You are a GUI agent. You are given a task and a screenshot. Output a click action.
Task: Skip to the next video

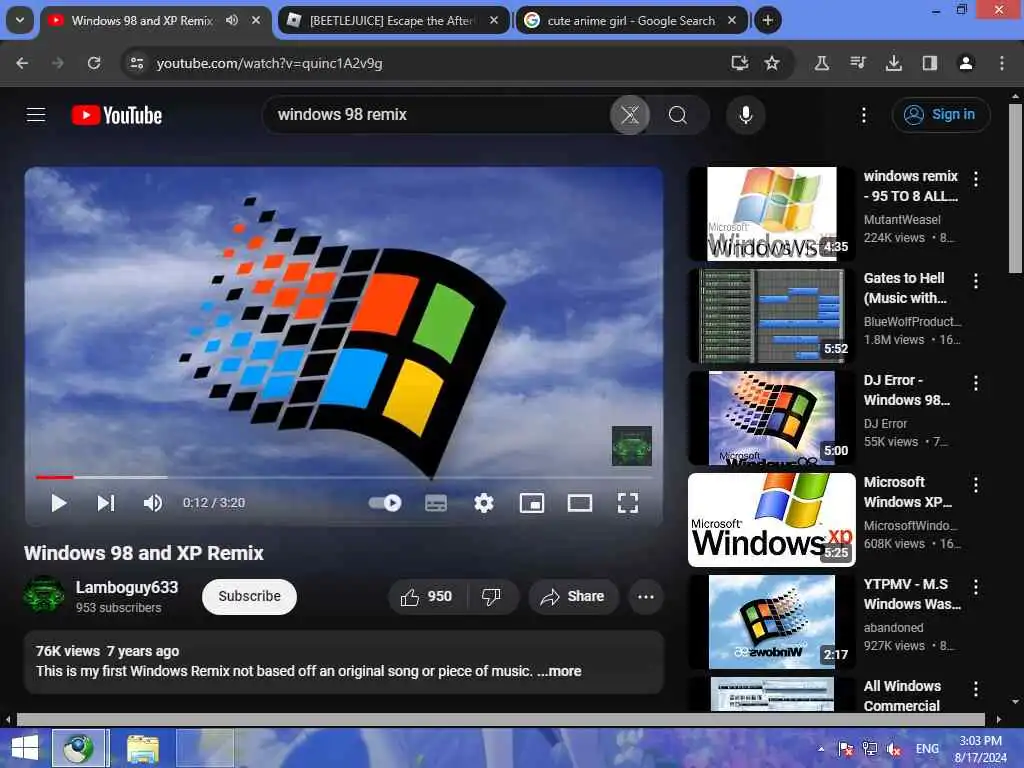tap(106, 503)
